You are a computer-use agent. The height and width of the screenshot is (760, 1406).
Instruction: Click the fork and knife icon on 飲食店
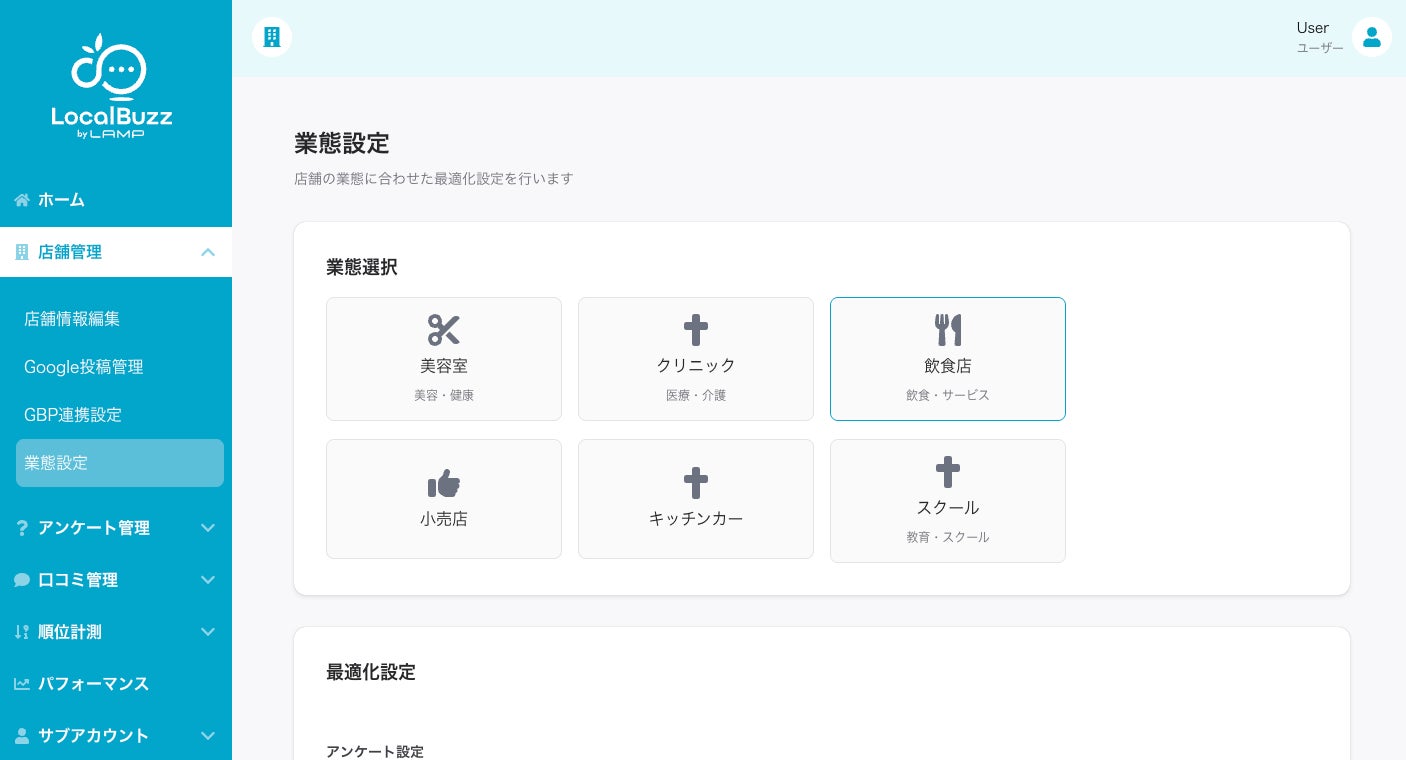click(948, 330)
